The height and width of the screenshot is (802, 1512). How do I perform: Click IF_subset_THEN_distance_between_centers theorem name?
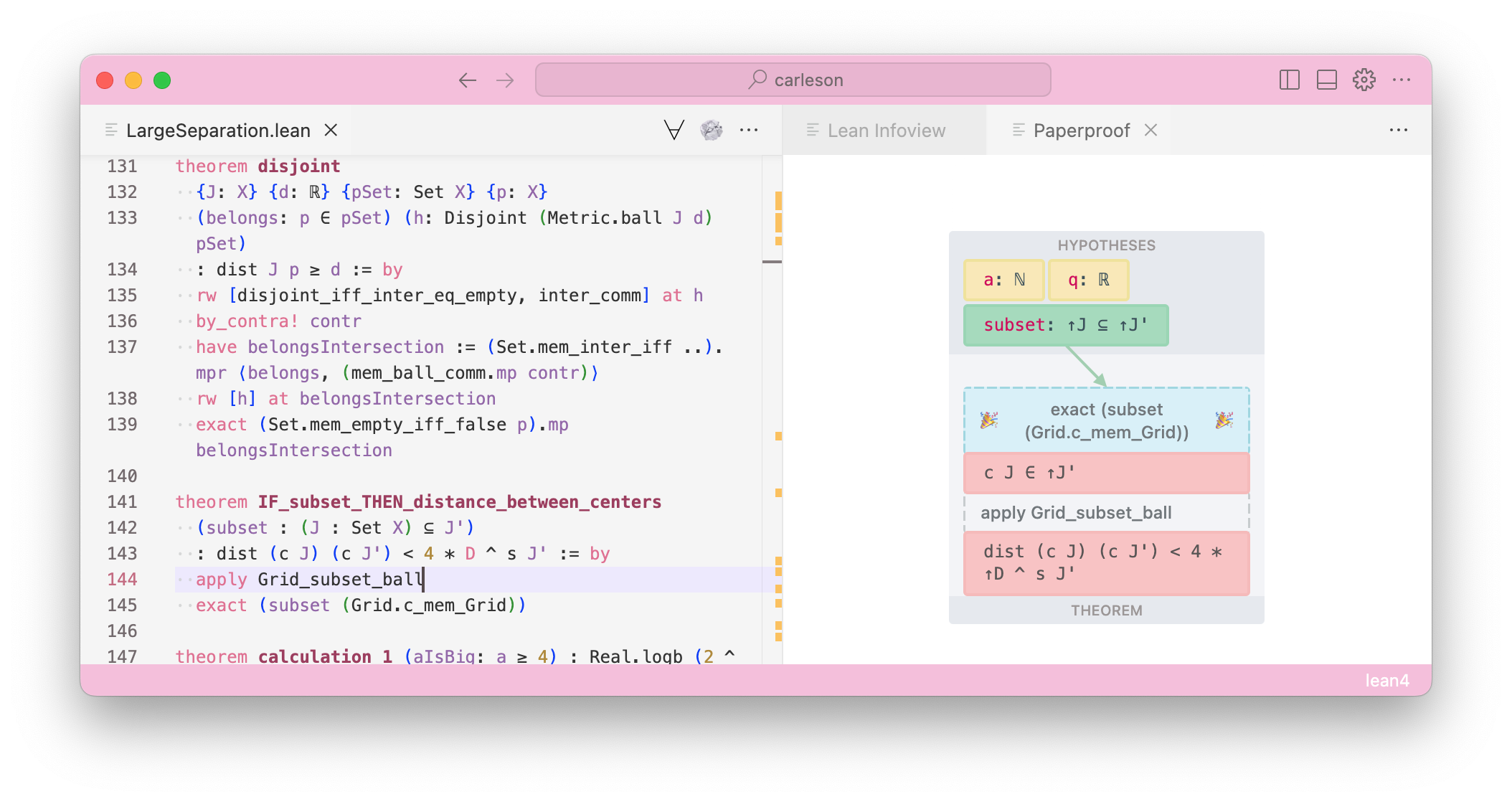click(459, 501)
